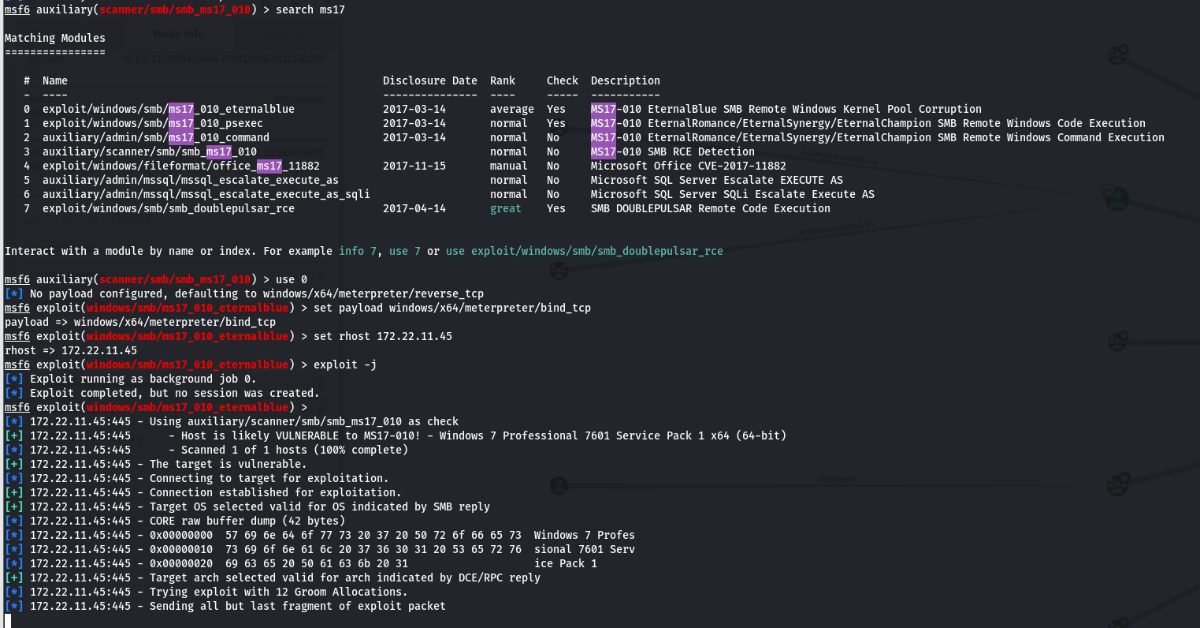
Task: Click 'Scanned 1 of 1 hosts (100% complete)'
Action: (x=206, y=450)
